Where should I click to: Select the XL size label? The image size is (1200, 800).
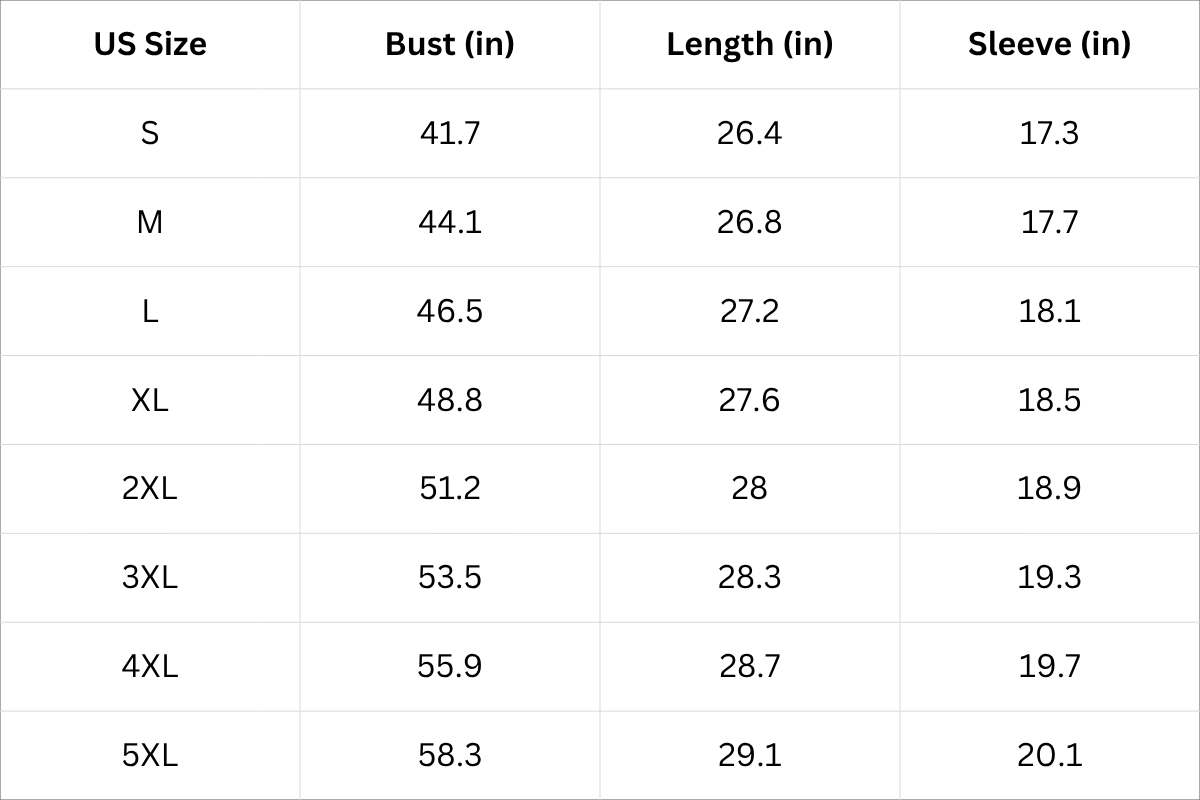pyautogui.click(x=150, y=400)
